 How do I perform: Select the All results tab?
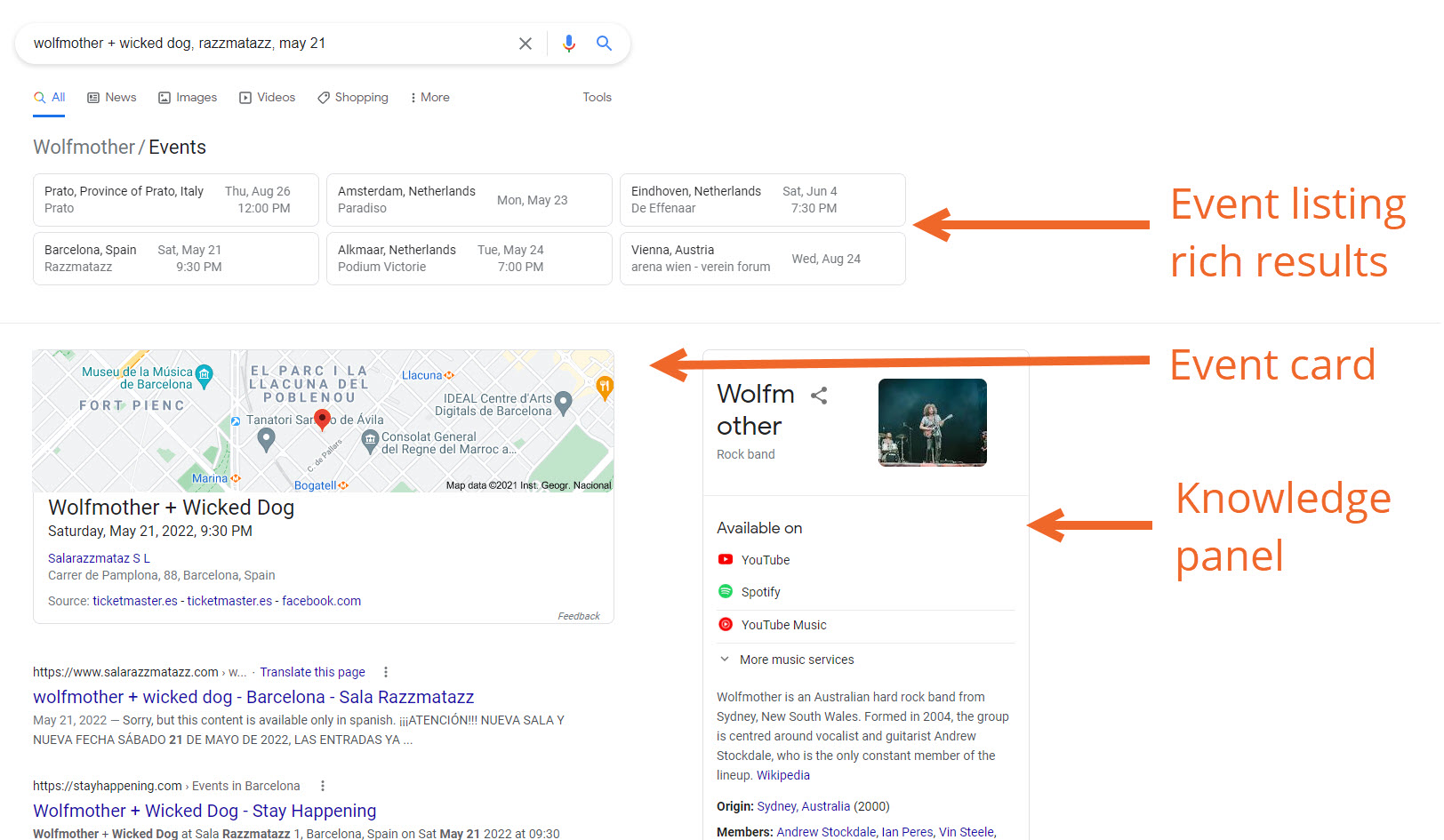click(50, 97)
